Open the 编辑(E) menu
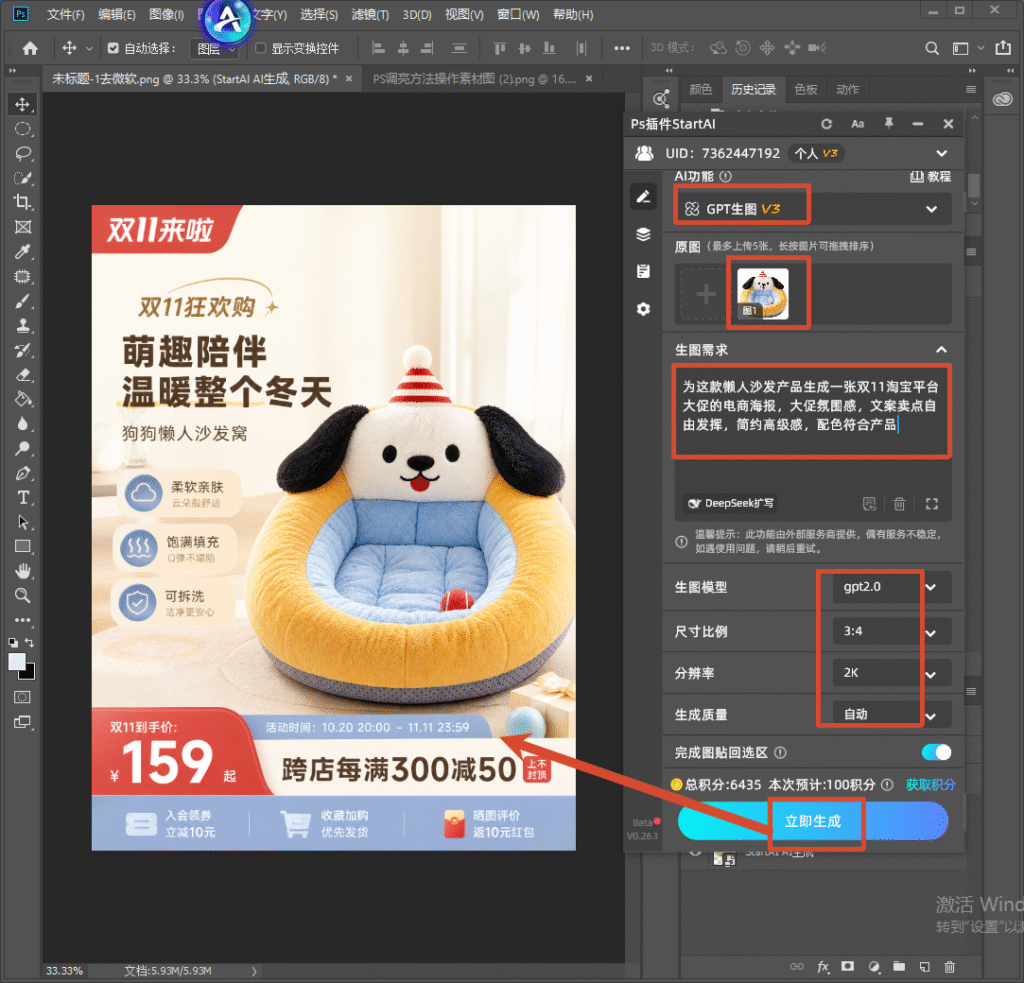 click(116, 14)
